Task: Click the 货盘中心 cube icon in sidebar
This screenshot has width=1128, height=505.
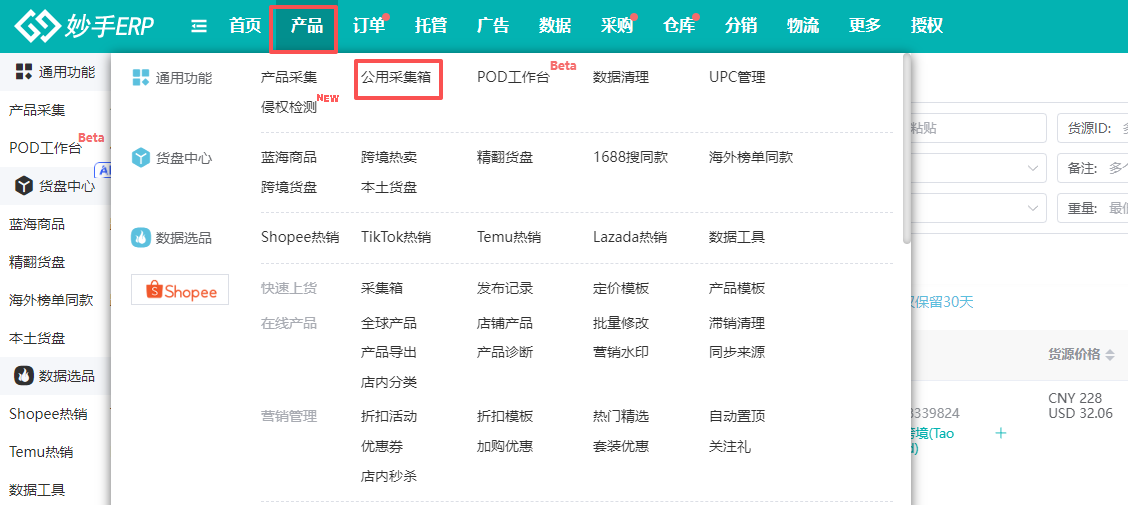Action: click(24, 186)
